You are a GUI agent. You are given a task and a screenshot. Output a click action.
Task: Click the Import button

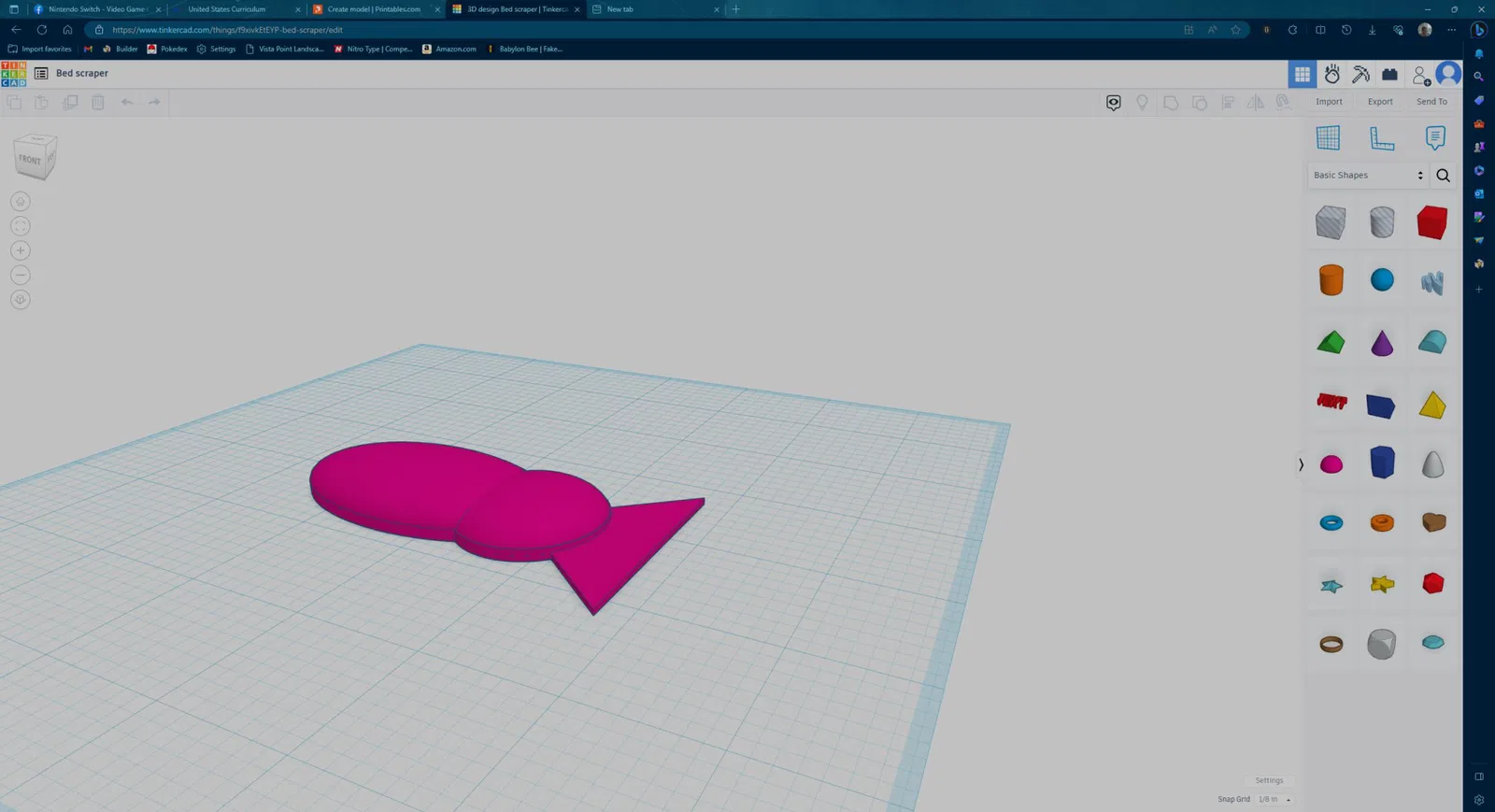[1329, 102]
